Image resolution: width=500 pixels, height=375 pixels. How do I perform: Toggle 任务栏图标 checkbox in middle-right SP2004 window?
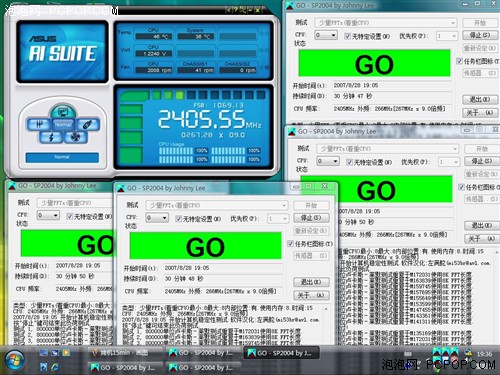point(462,187)
